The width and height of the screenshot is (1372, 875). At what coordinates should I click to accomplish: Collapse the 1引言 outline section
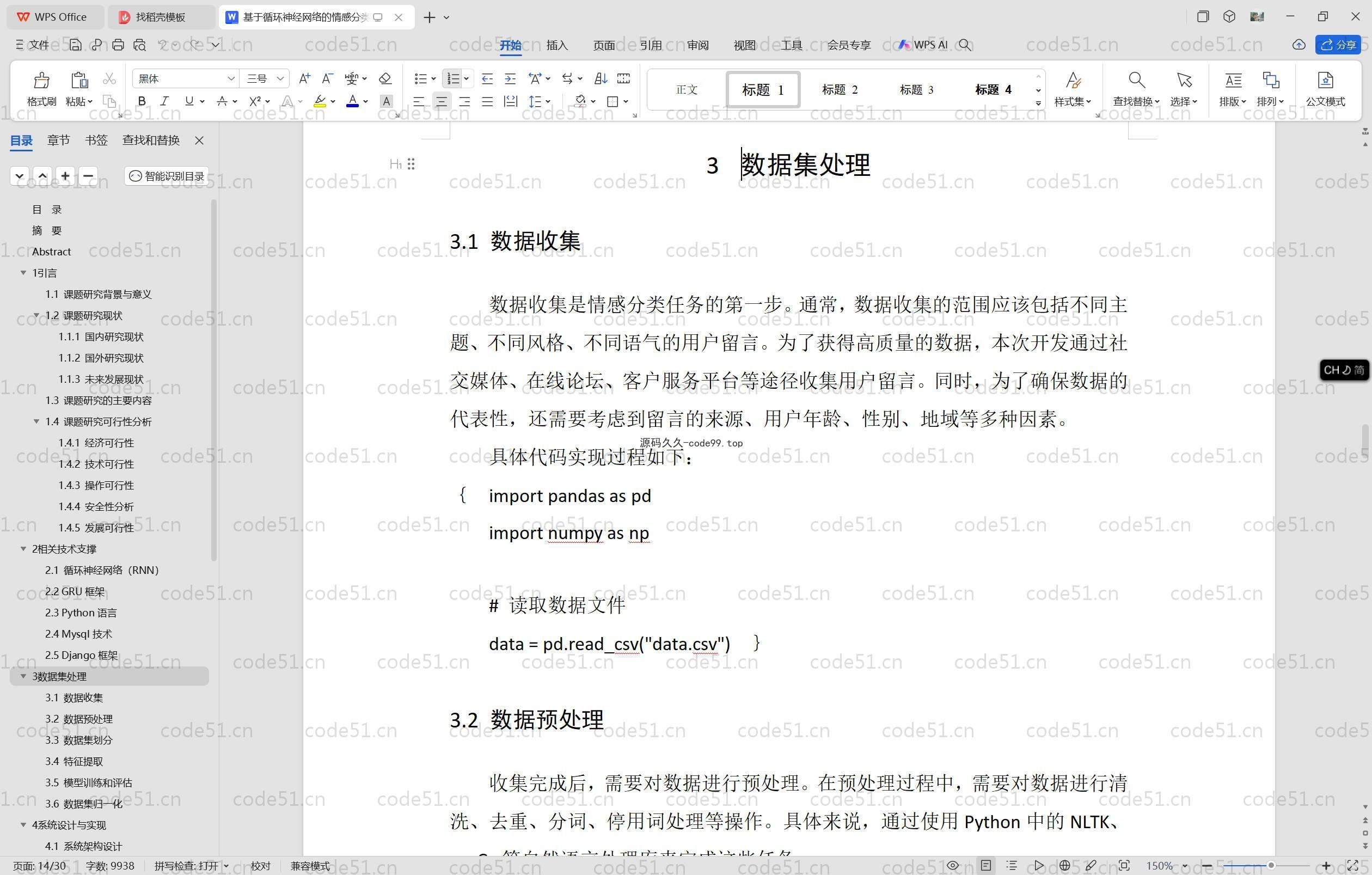tap(23, 273)
